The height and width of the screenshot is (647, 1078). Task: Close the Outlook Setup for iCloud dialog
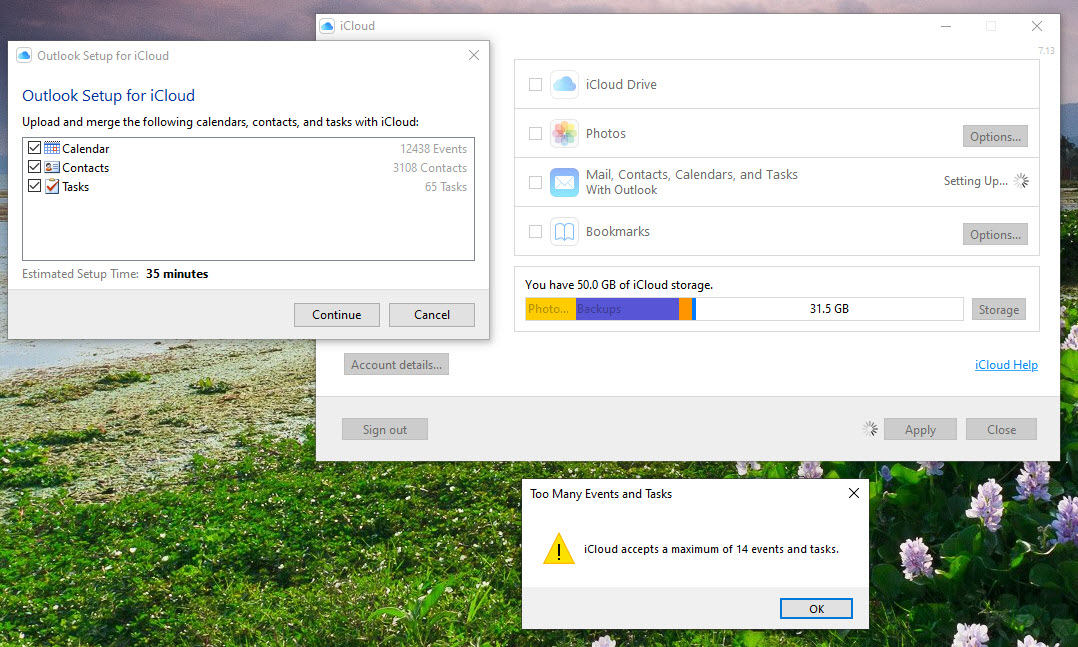coord(474,55)
